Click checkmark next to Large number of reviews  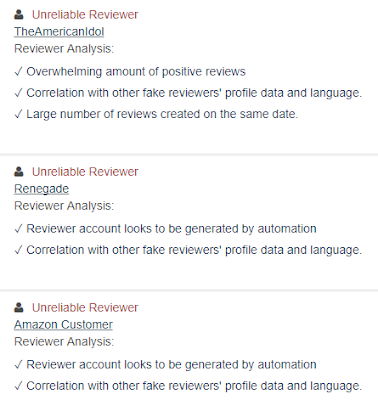click(x=18, y=114)
